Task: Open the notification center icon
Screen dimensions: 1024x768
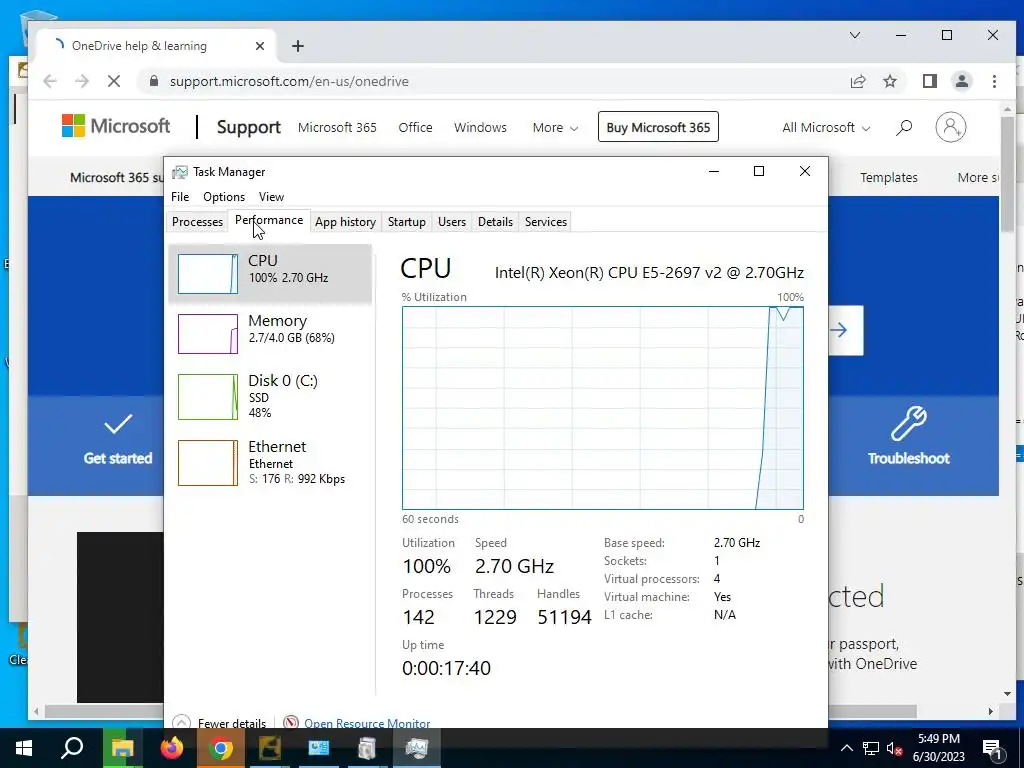Action: tap(992, 748)
